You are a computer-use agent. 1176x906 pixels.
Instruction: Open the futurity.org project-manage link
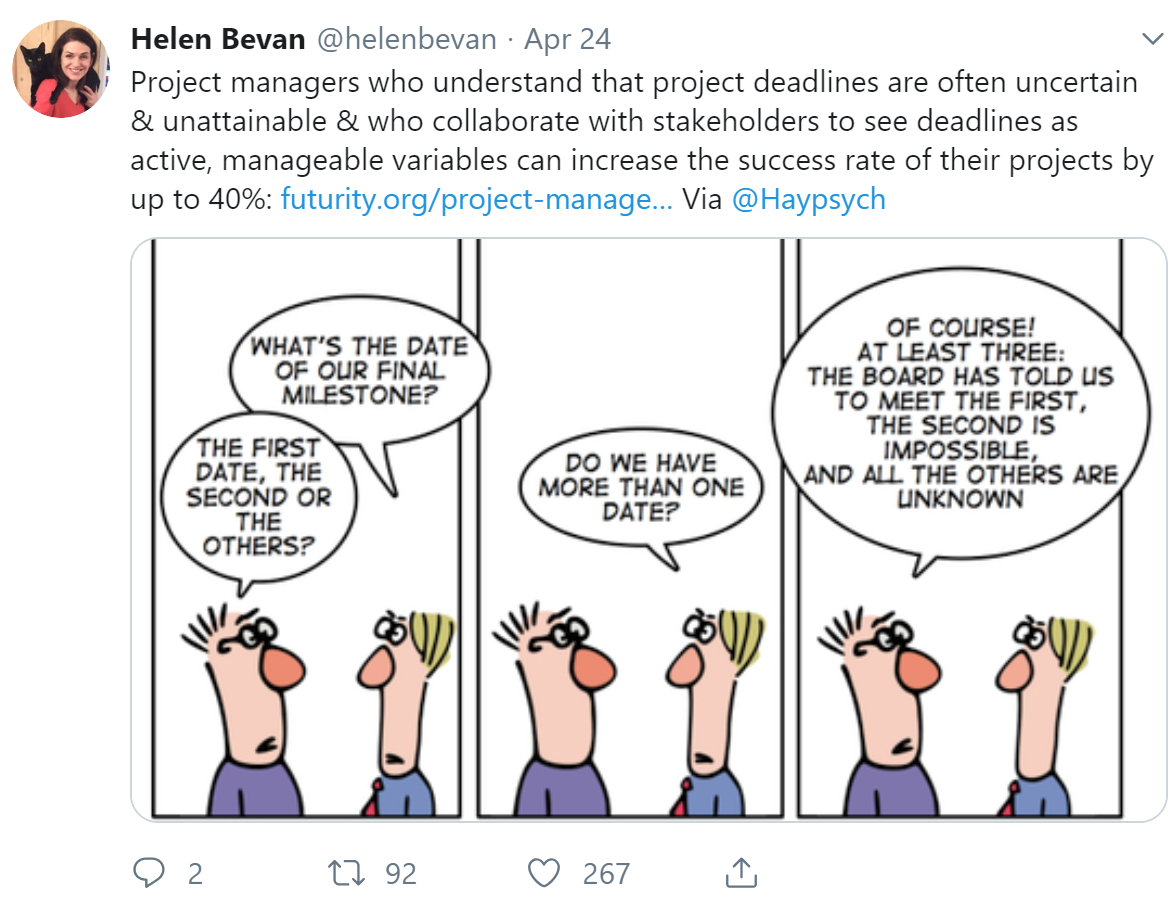pyautogui.click(x=476, y=200)
